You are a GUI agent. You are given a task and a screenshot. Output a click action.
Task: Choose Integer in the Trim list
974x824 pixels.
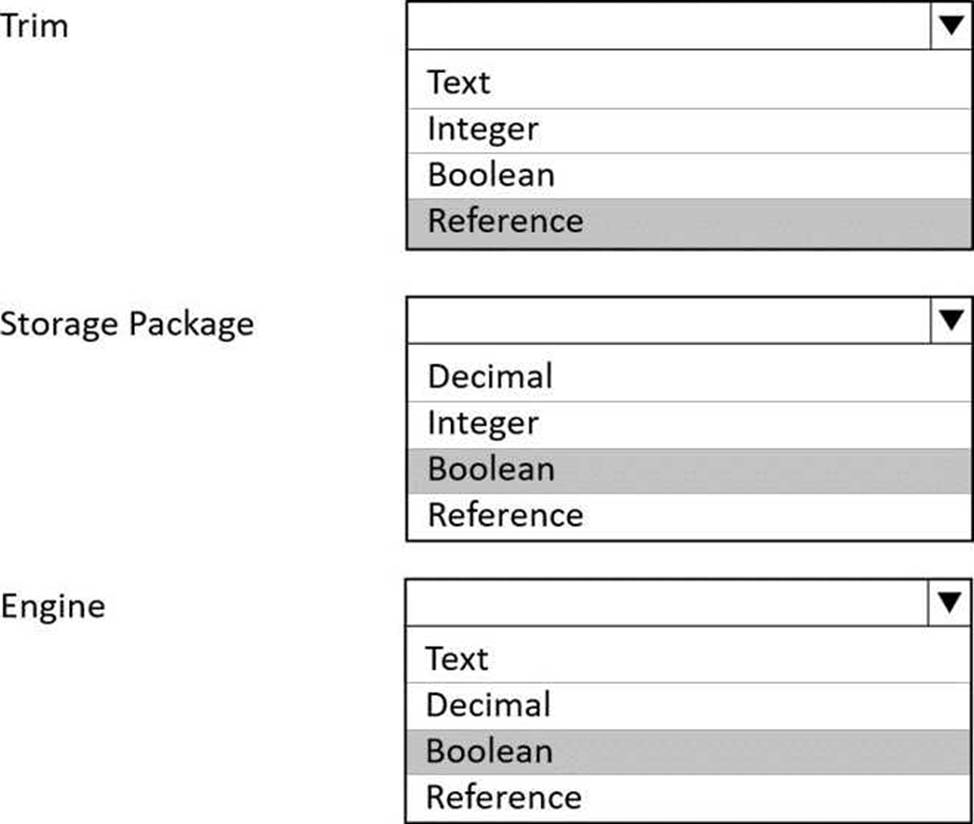(x=483, y=129)
